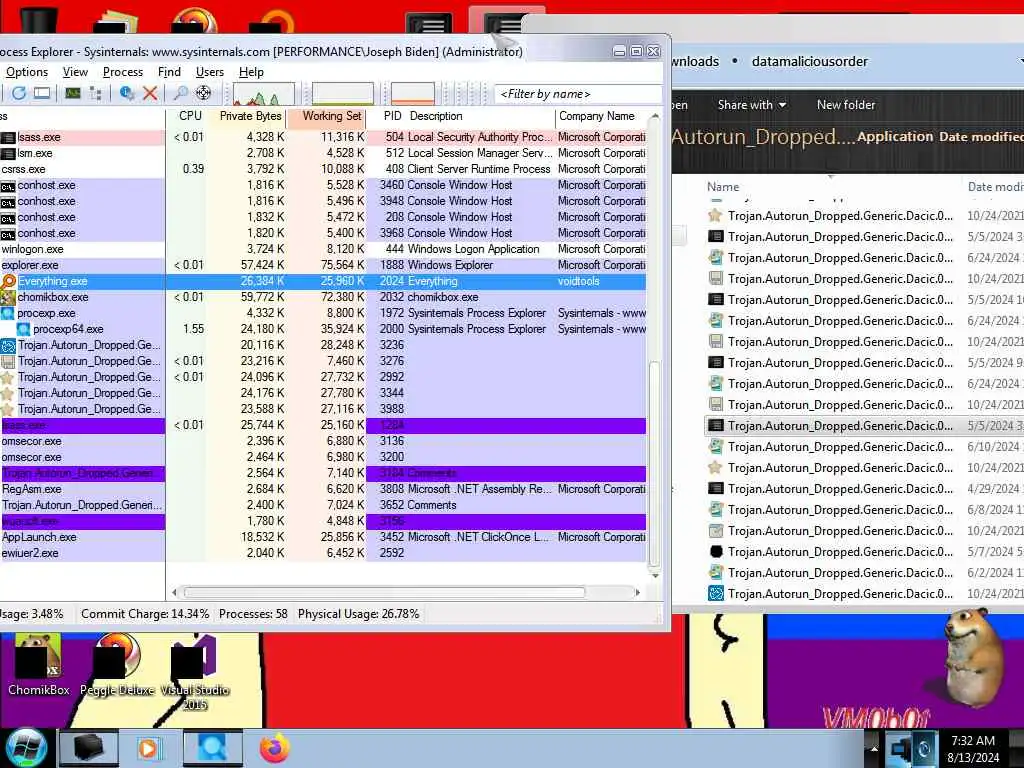This screenshot has width=1024, height=768.
Task: Open the ChomikBox desktop shortcut
Action: click(x=38, y=664)
